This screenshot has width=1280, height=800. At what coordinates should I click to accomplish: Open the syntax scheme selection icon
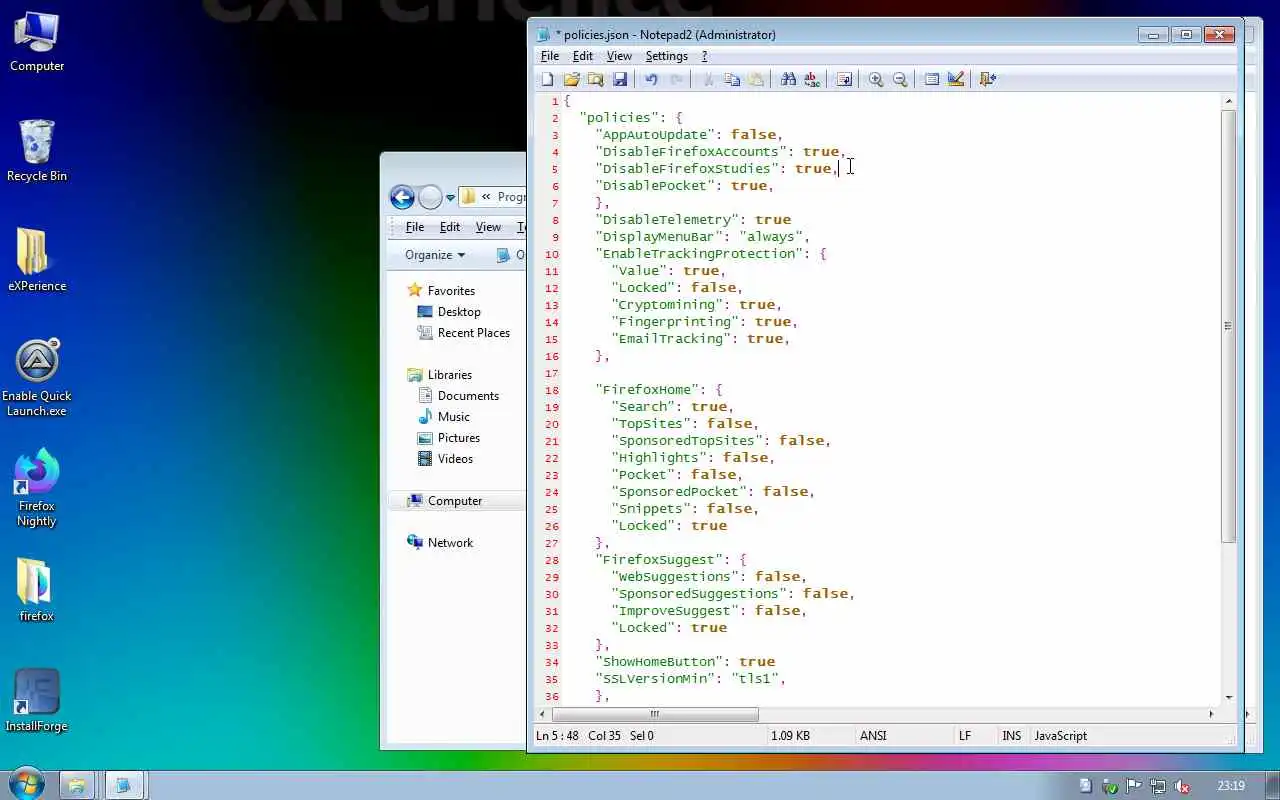pyautogui.click(x=932, y=79)
